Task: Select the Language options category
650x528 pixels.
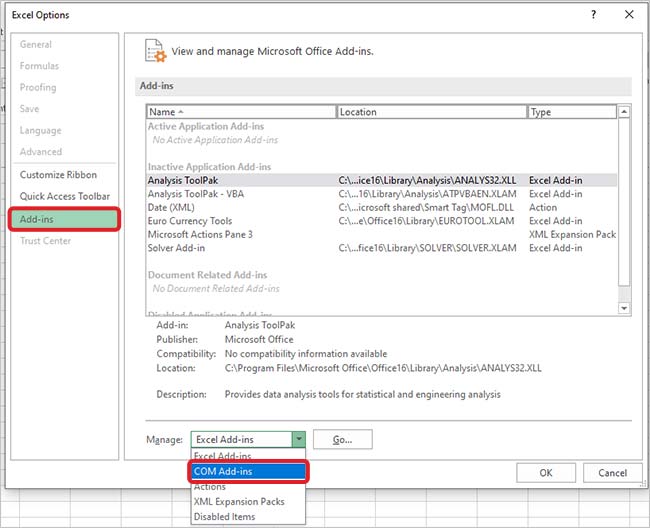Action: [40, 131]
